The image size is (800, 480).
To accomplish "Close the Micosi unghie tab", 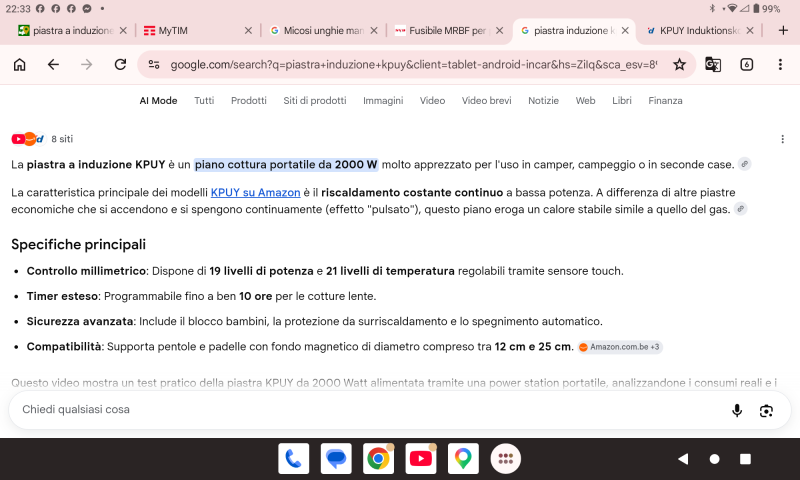I will pyautogui.click(x=374, y=31).
